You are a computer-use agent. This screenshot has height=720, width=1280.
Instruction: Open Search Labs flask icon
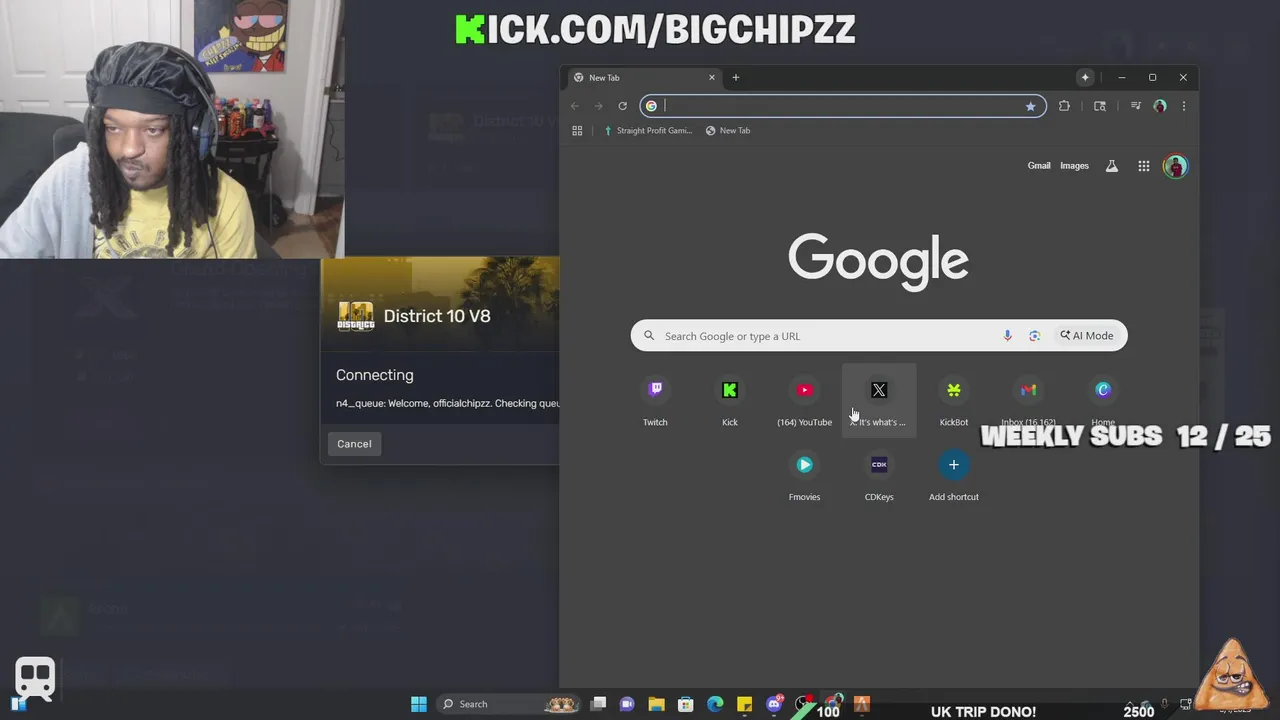tap(1111, 166)
